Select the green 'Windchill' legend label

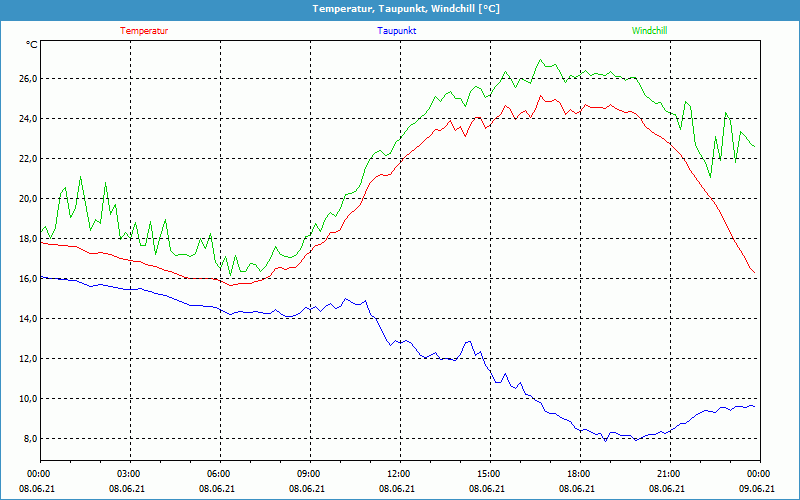point(649,31)
